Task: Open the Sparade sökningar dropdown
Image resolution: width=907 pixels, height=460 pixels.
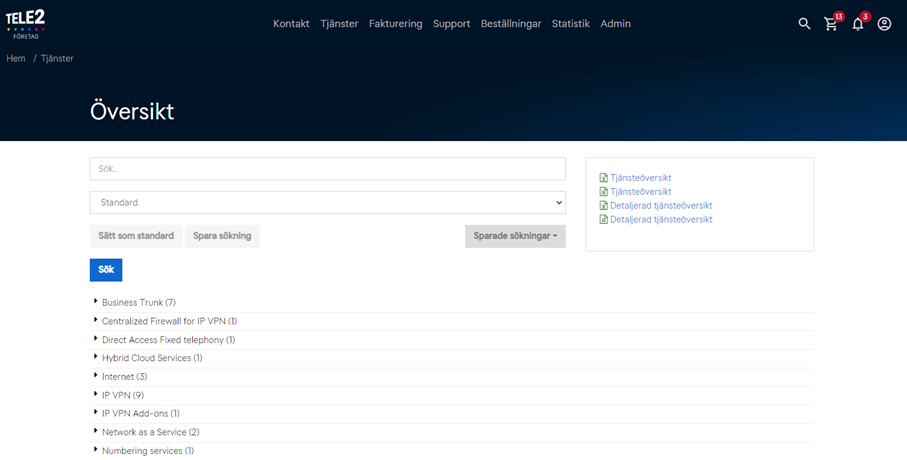Action: [x=515, y=236]
